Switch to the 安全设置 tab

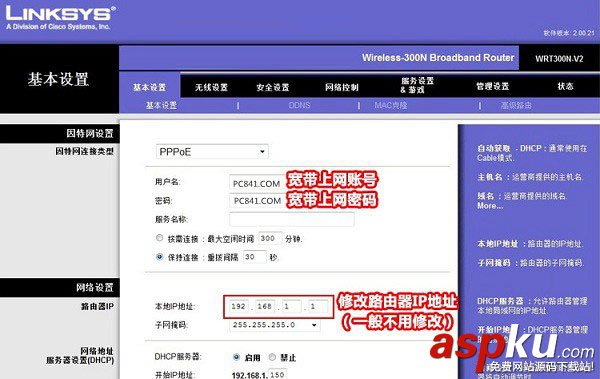pos(273,88)
